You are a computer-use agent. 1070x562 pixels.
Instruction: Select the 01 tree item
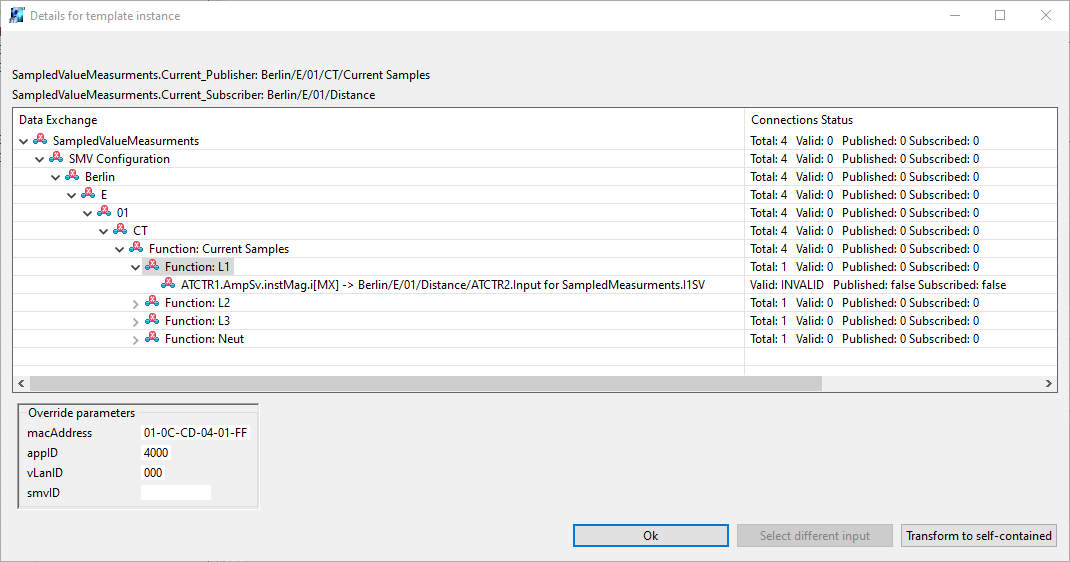coord(122,213)
